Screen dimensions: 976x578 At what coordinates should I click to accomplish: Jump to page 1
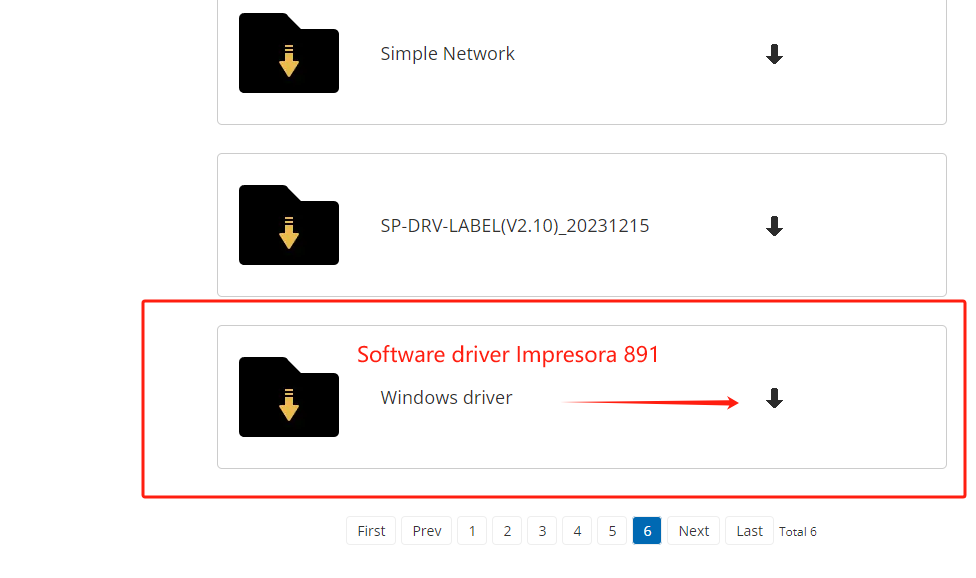point(472,531)
